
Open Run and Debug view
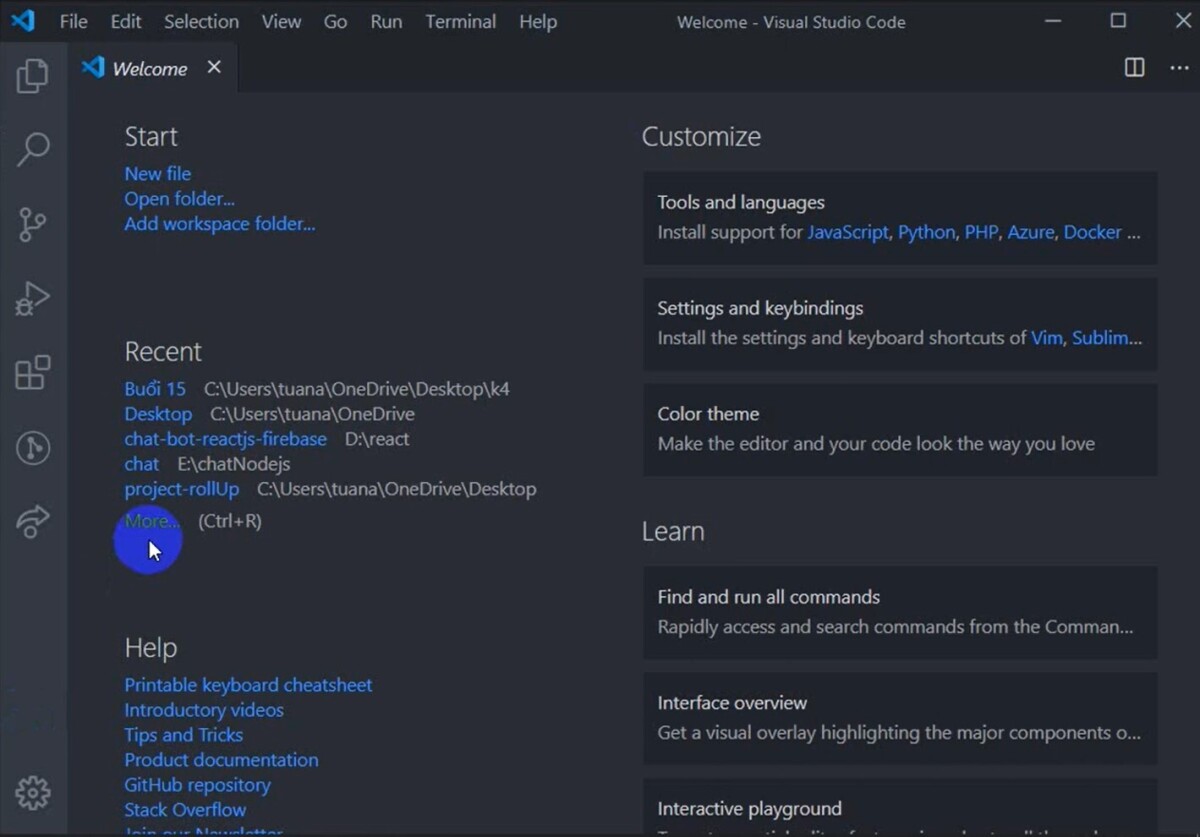(x=33, y=298)
